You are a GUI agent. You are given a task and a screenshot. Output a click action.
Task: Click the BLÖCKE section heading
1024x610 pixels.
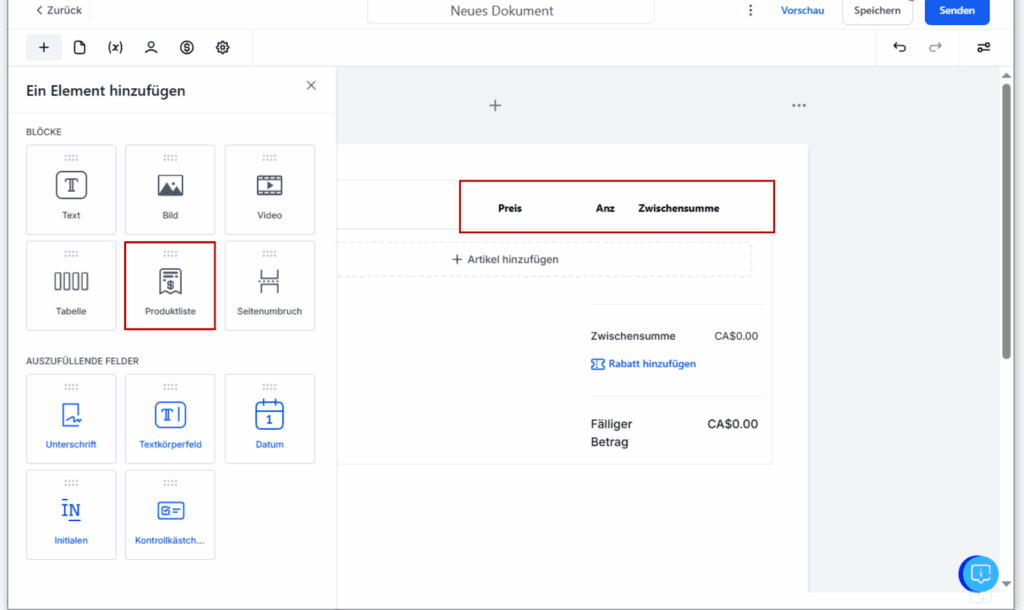click(x=44, y=132)
